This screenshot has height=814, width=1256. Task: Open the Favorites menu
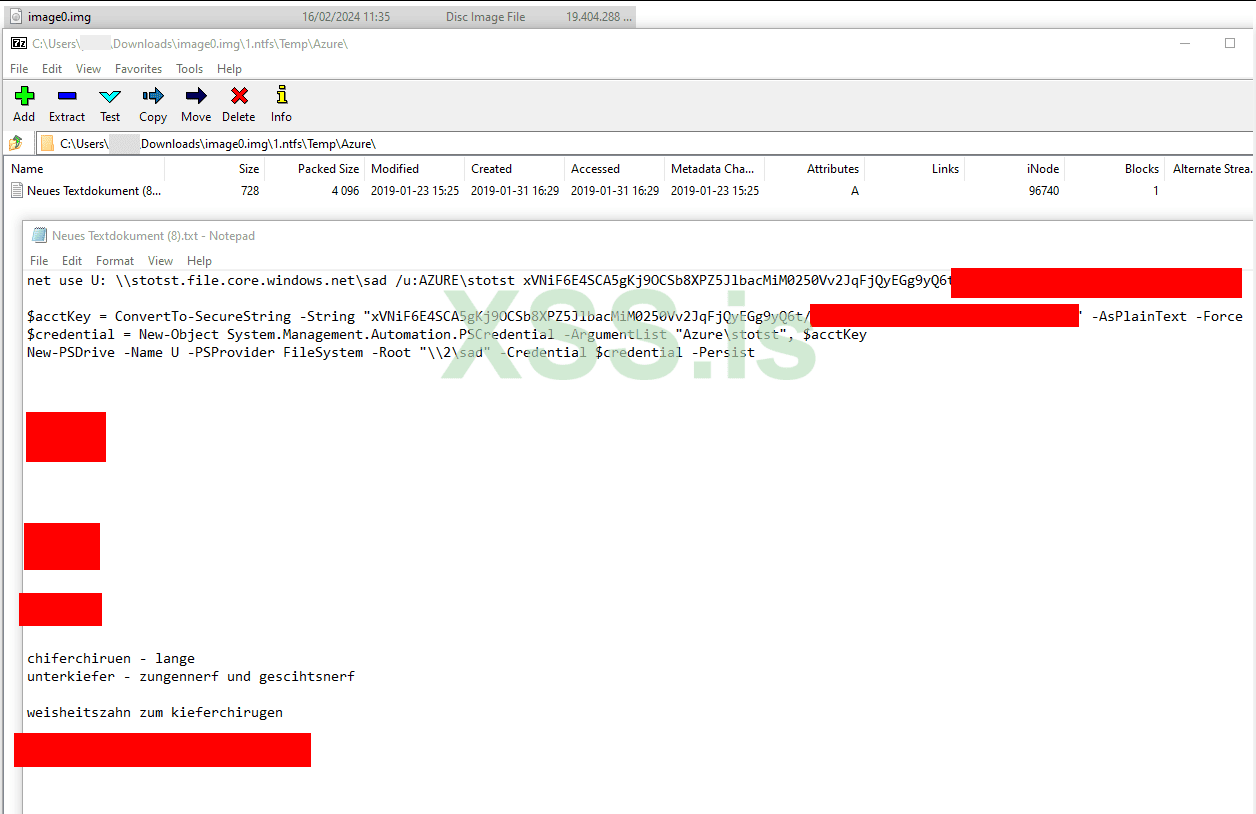click(138, 69)
